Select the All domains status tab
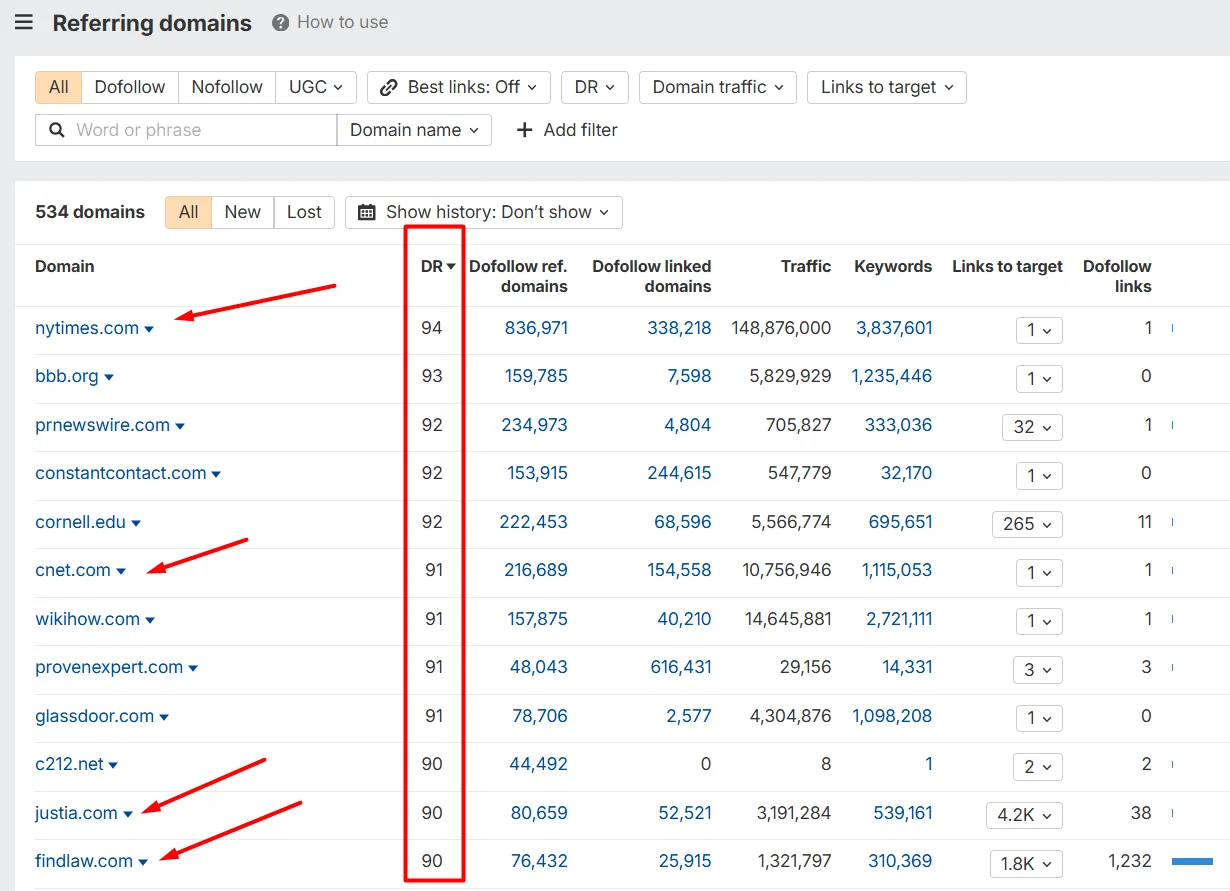Image resolution: width=1230 pixels, height=891 pixels. click(x=189, y=212)
